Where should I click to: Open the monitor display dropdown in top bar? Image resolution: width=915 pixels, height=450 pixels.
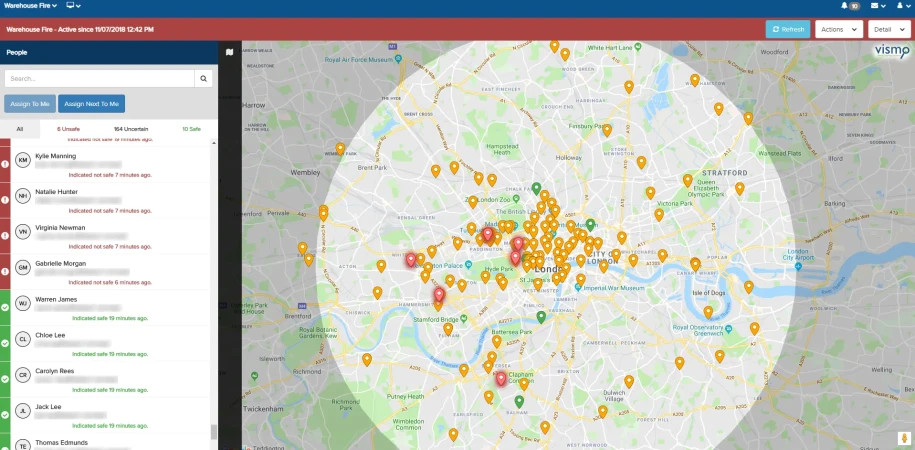click(73, 5)
